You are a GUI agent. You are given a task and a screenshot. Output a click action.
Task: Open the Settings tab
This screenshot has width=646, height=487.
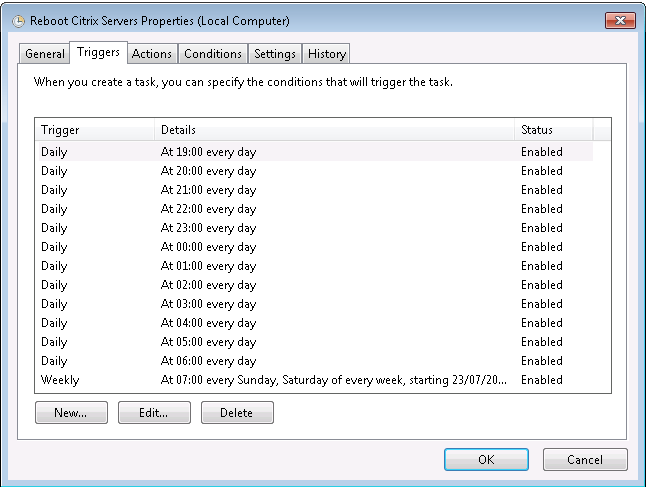point(275,54)
